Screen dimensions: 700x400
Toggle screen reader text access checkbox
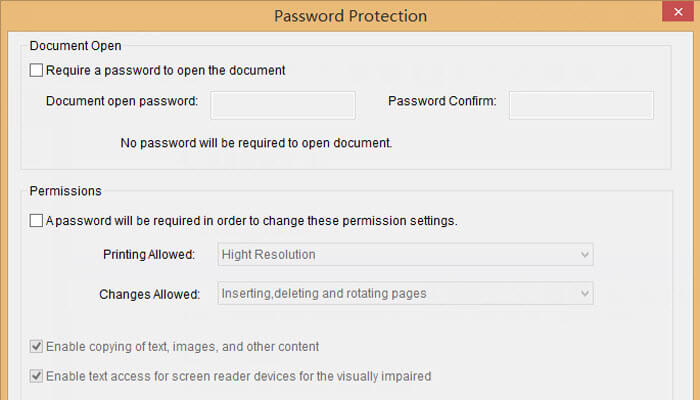coord(37,377)
